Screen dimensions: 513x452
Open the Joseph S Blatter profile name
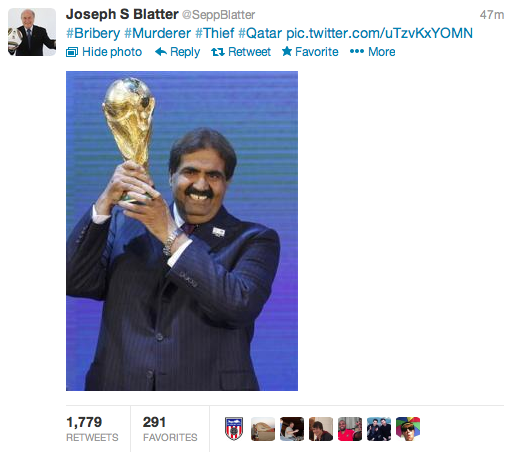point(122,14)
